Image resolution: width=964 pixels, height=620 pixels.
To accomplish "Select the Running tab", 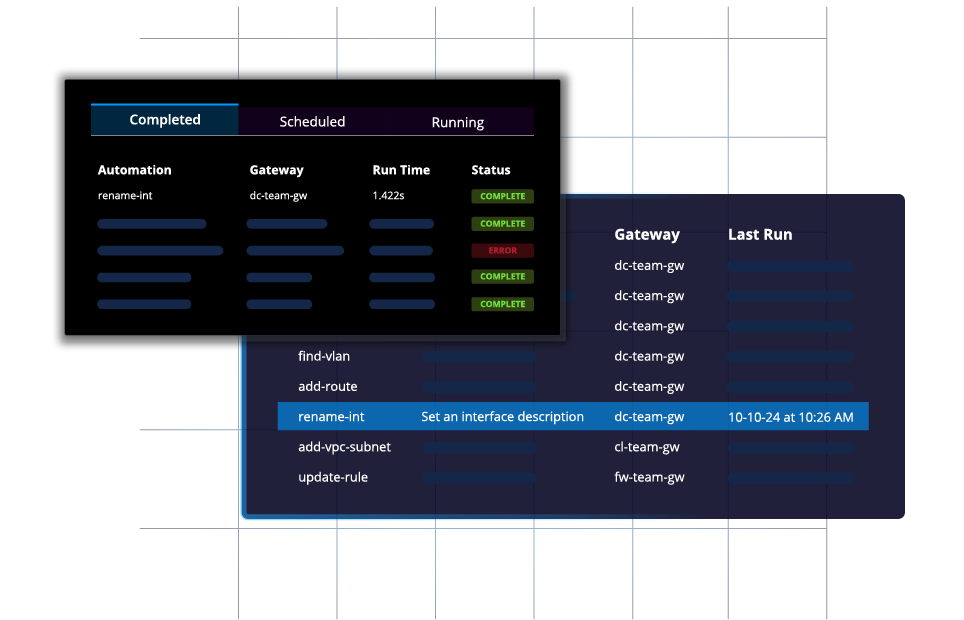I will pos(457,123).
